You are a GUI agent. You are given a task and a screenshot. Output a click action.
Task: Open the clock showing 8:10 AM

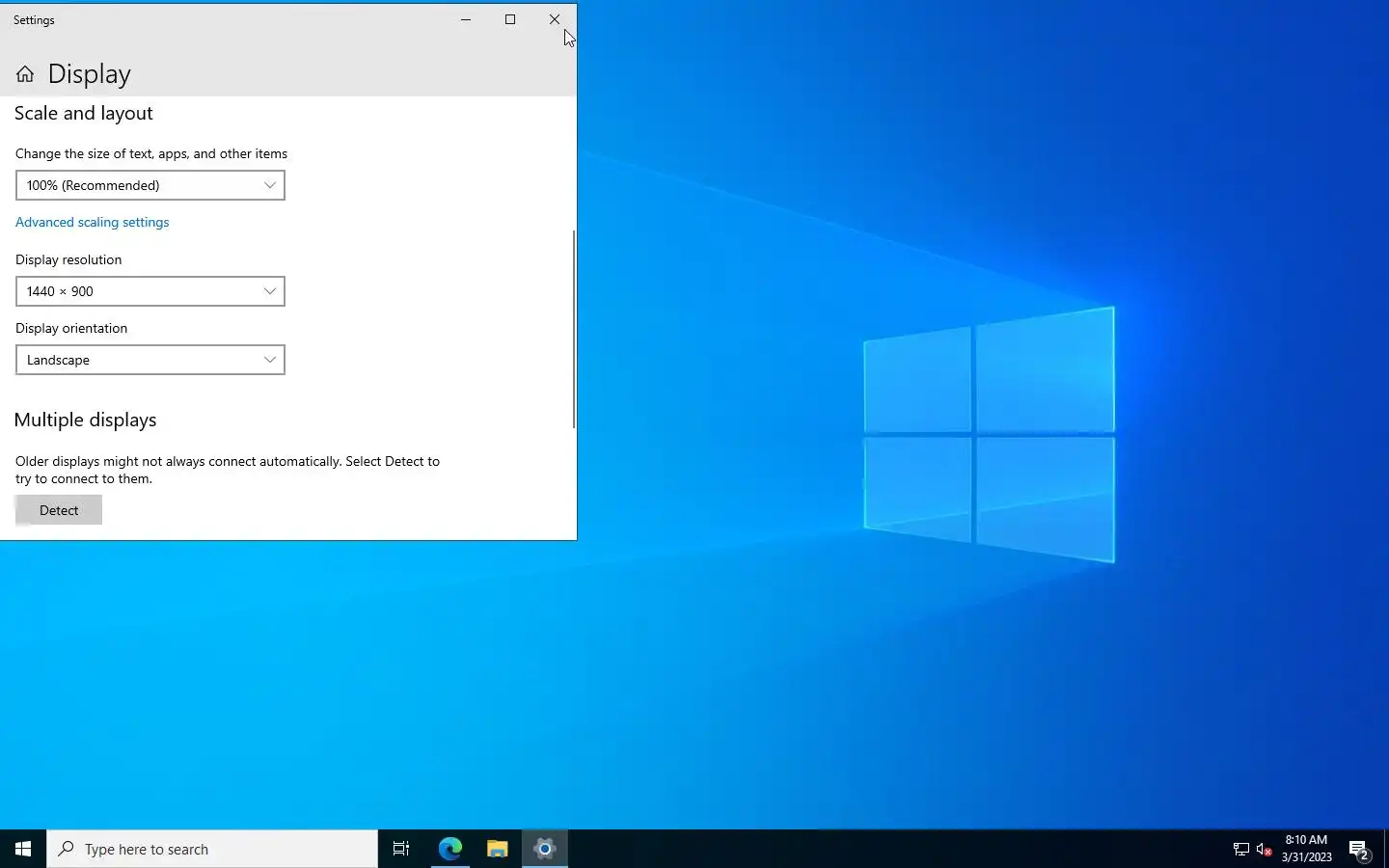click(x=1306, y=849)
